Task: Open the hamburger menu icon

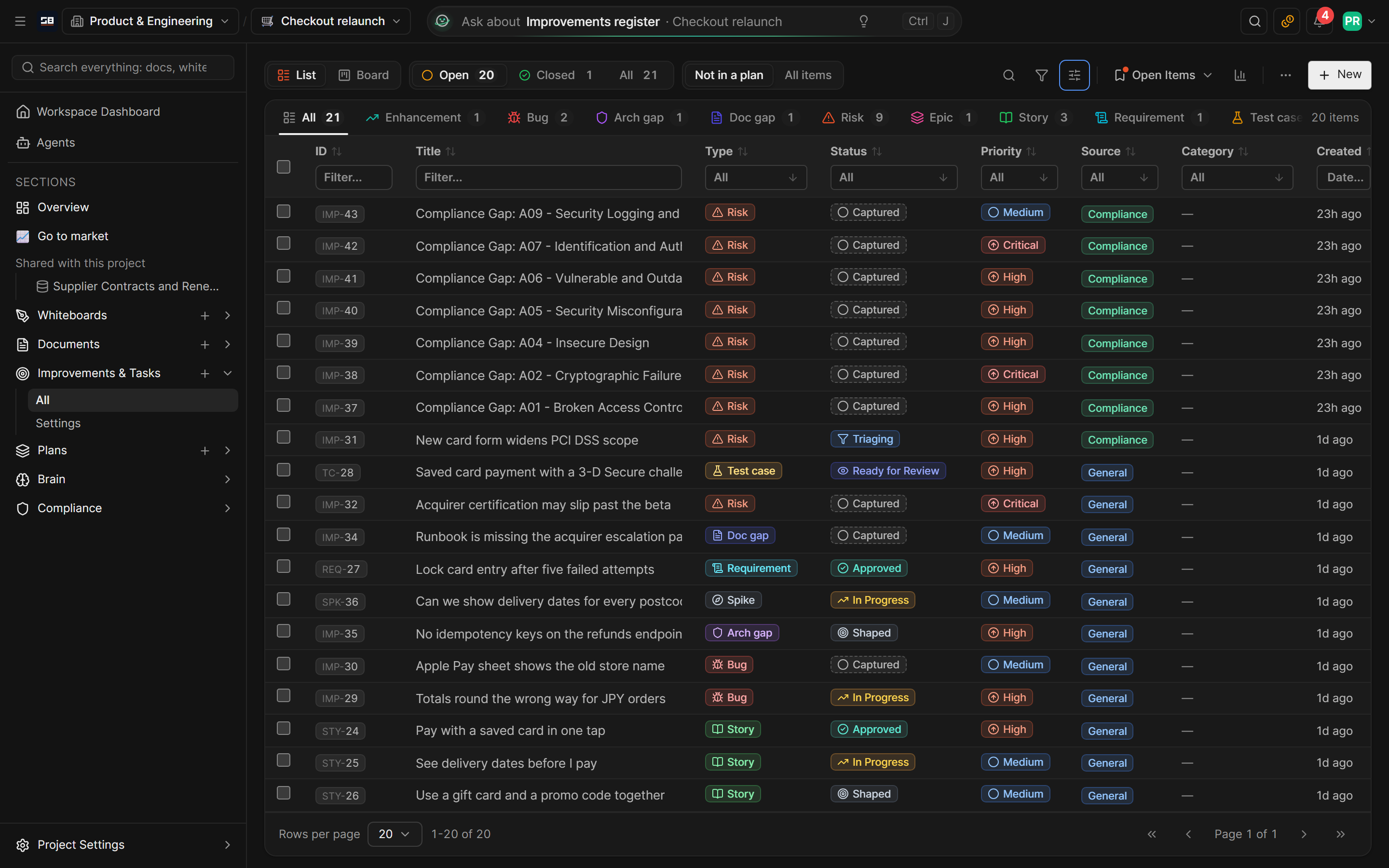Action: [x=20, y=21]
